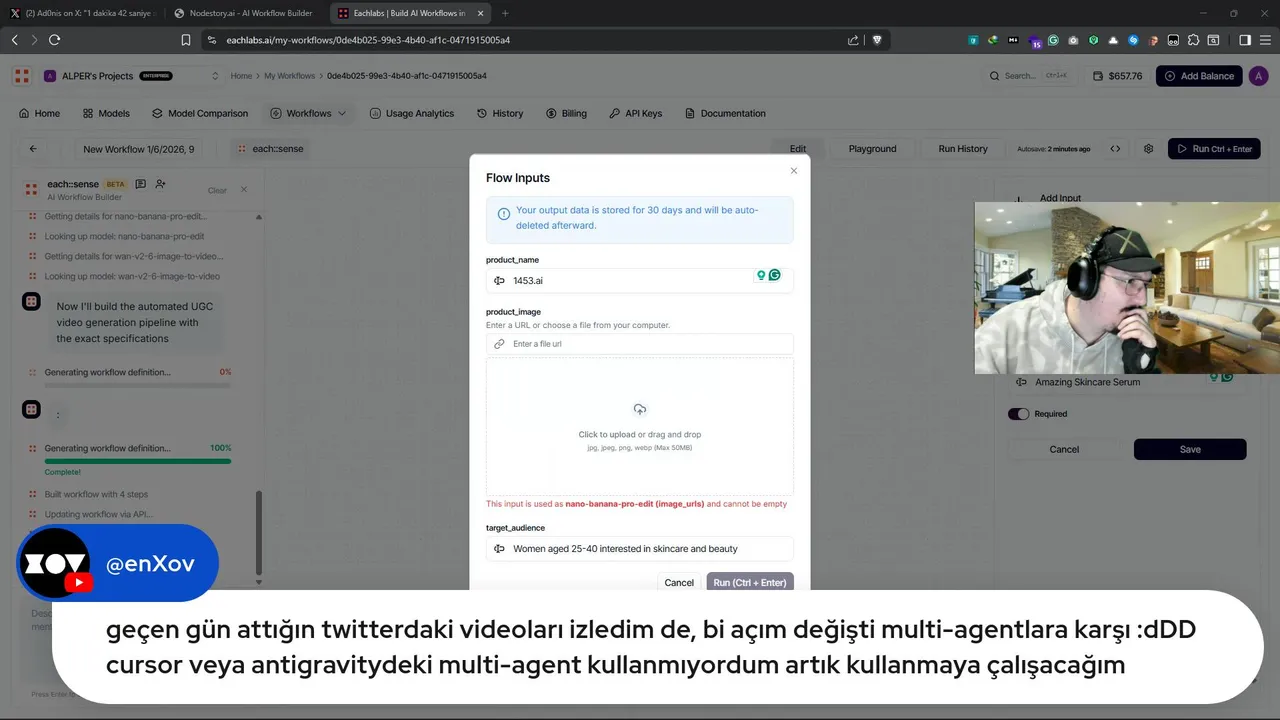Click the browser address bar URL
The width and height of the screenshot is (1280, 720).
click(368, 40)
